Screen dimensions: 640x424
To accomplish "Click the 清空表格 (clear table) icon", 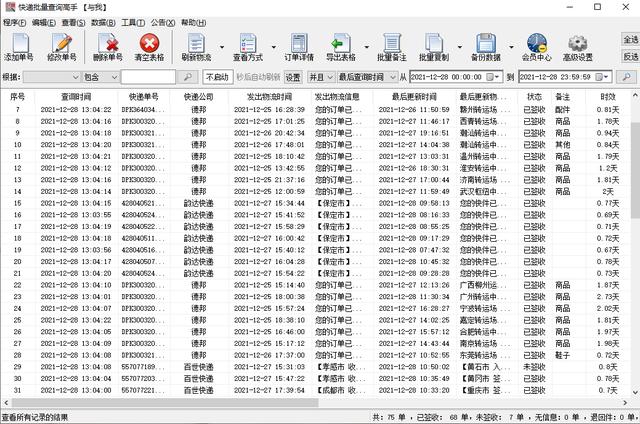I will [150, 45].
